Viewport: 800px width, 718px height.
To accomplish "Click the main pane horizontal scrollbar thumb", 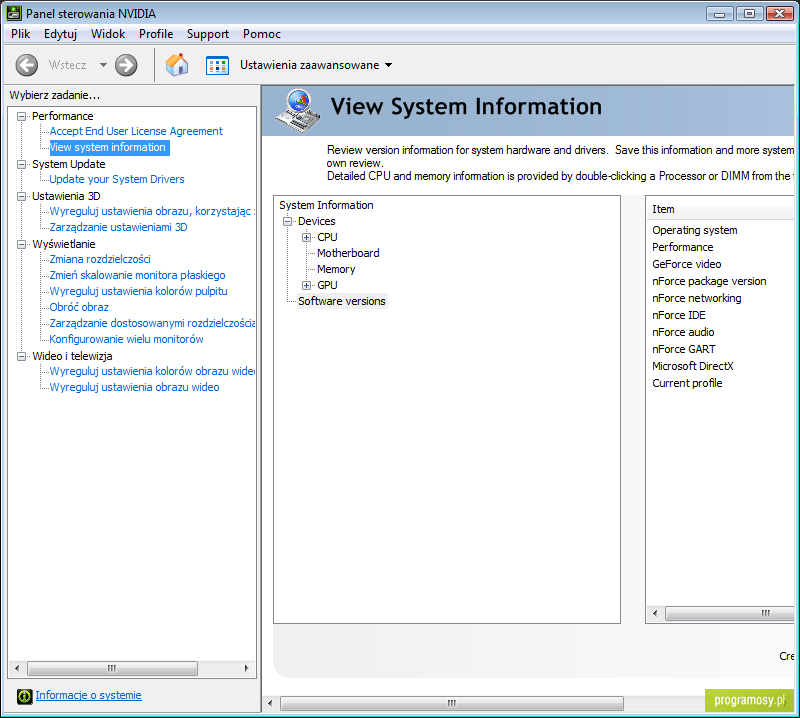I will [452, 704].
